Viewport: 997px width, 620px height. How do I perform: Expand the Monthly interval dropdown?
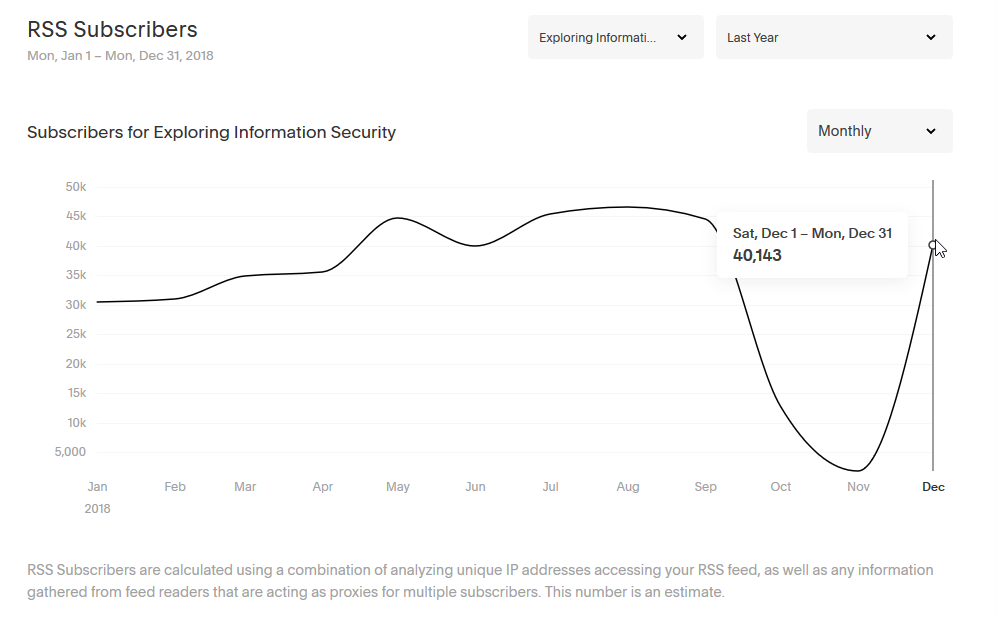click(879, 131)
